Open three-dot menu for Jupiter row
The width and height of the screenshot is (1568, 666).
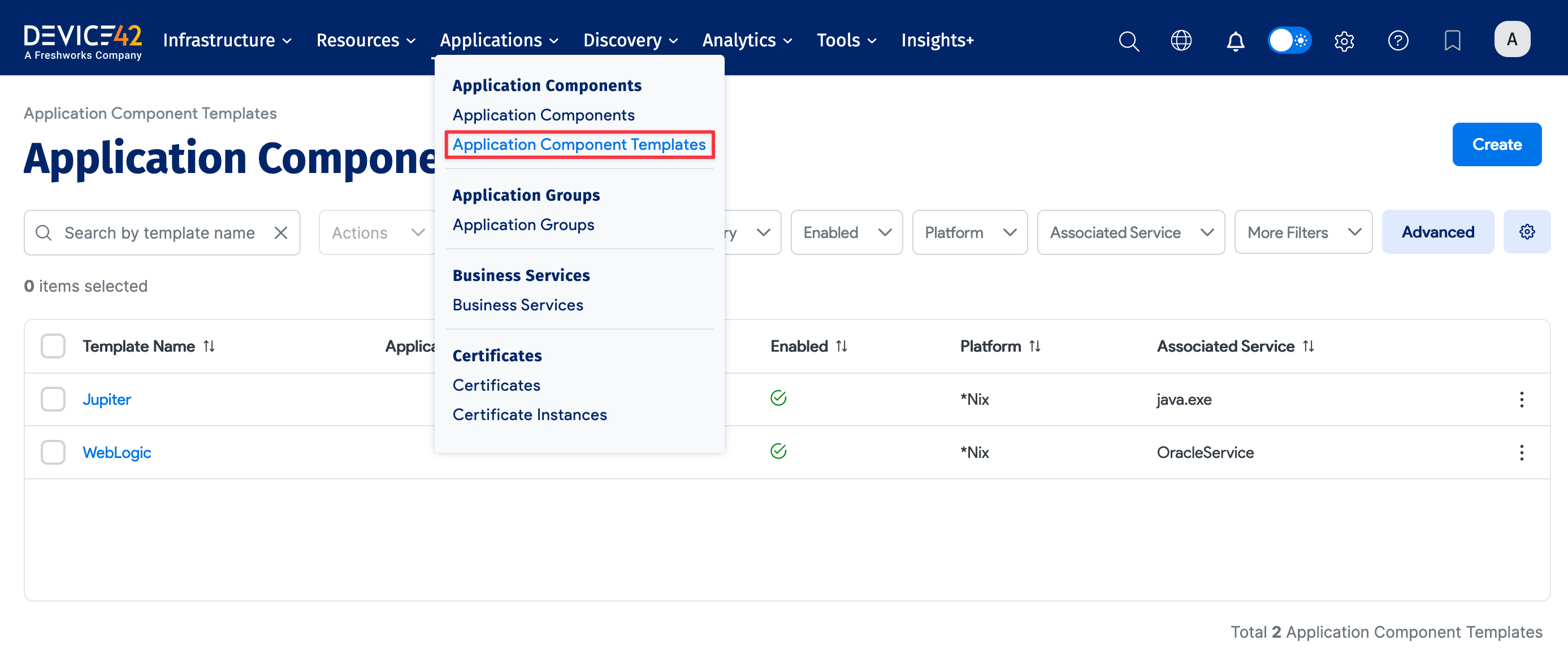tap(1521, 399)
